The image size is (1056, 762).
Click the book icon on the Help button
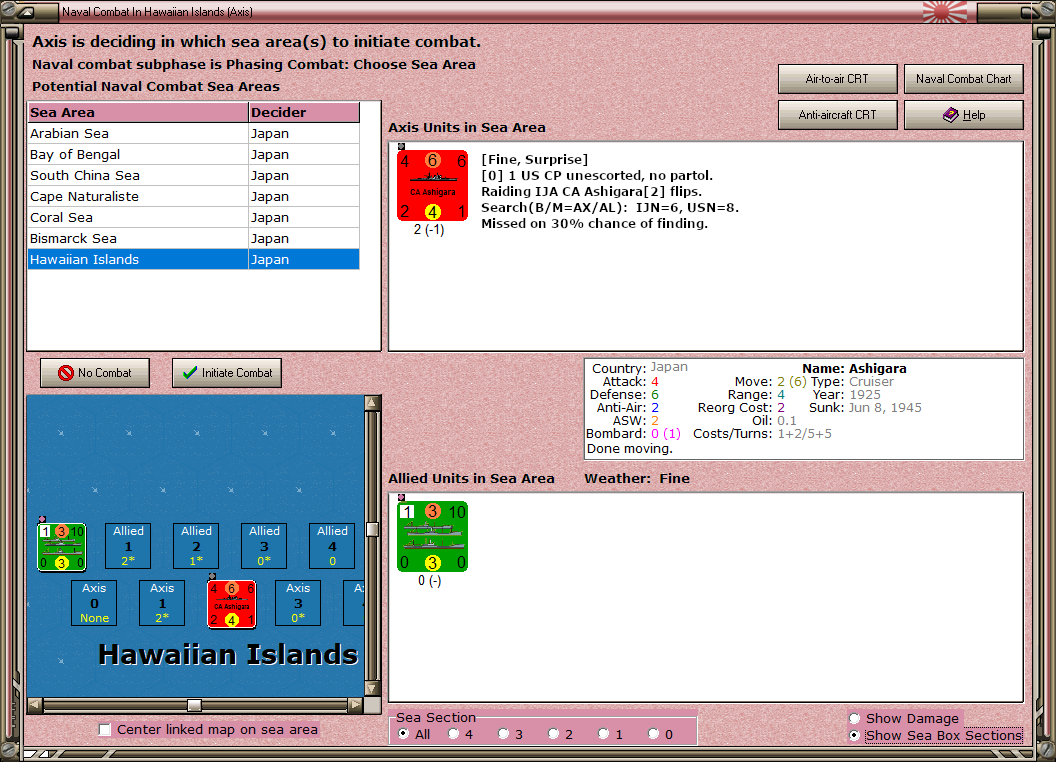click(950, 115)
